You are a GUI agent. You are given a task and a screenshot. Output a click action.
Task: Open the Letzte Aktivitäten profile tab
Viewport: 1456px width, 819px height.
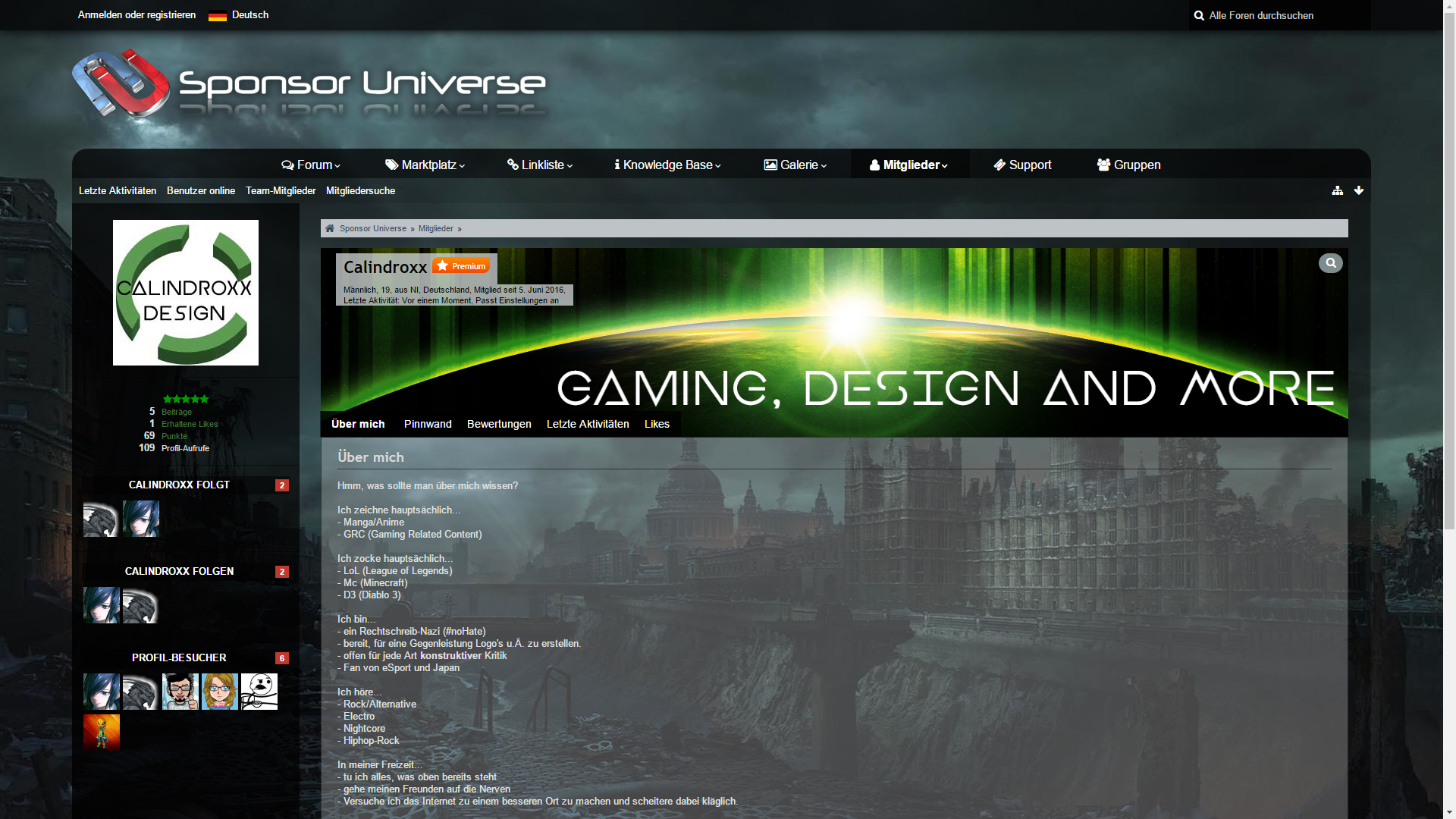click(588, 424)
